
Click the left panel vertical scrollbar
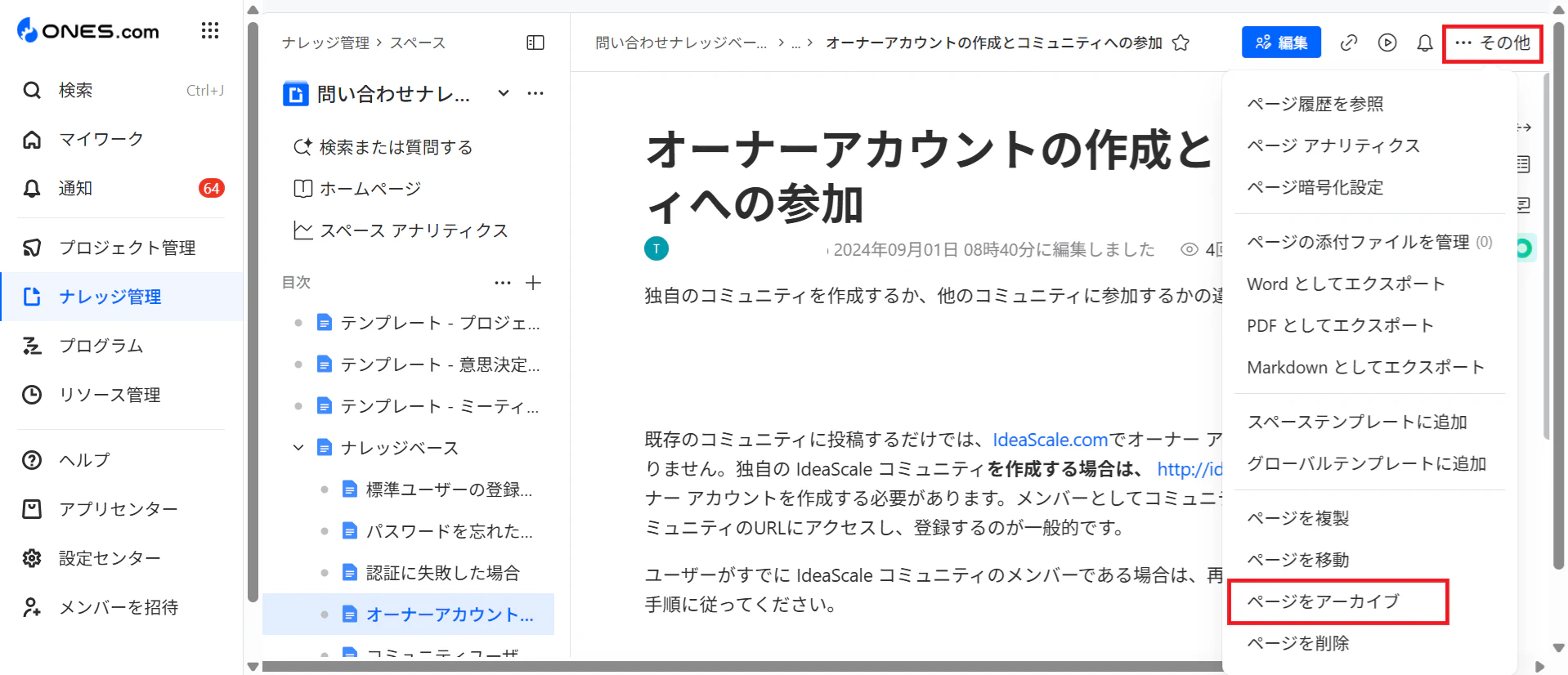(x=253, y=311)
